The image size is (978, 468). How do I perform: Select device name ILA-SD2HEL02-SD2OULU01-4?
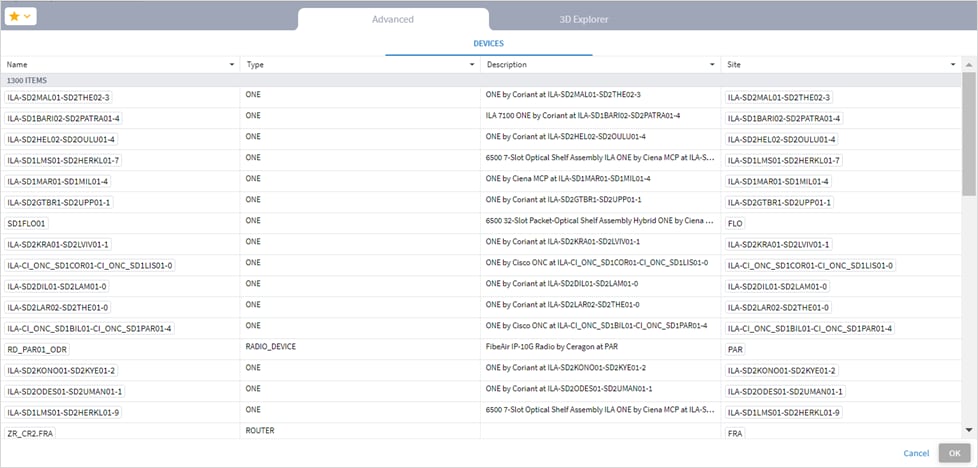pos(61,139)
